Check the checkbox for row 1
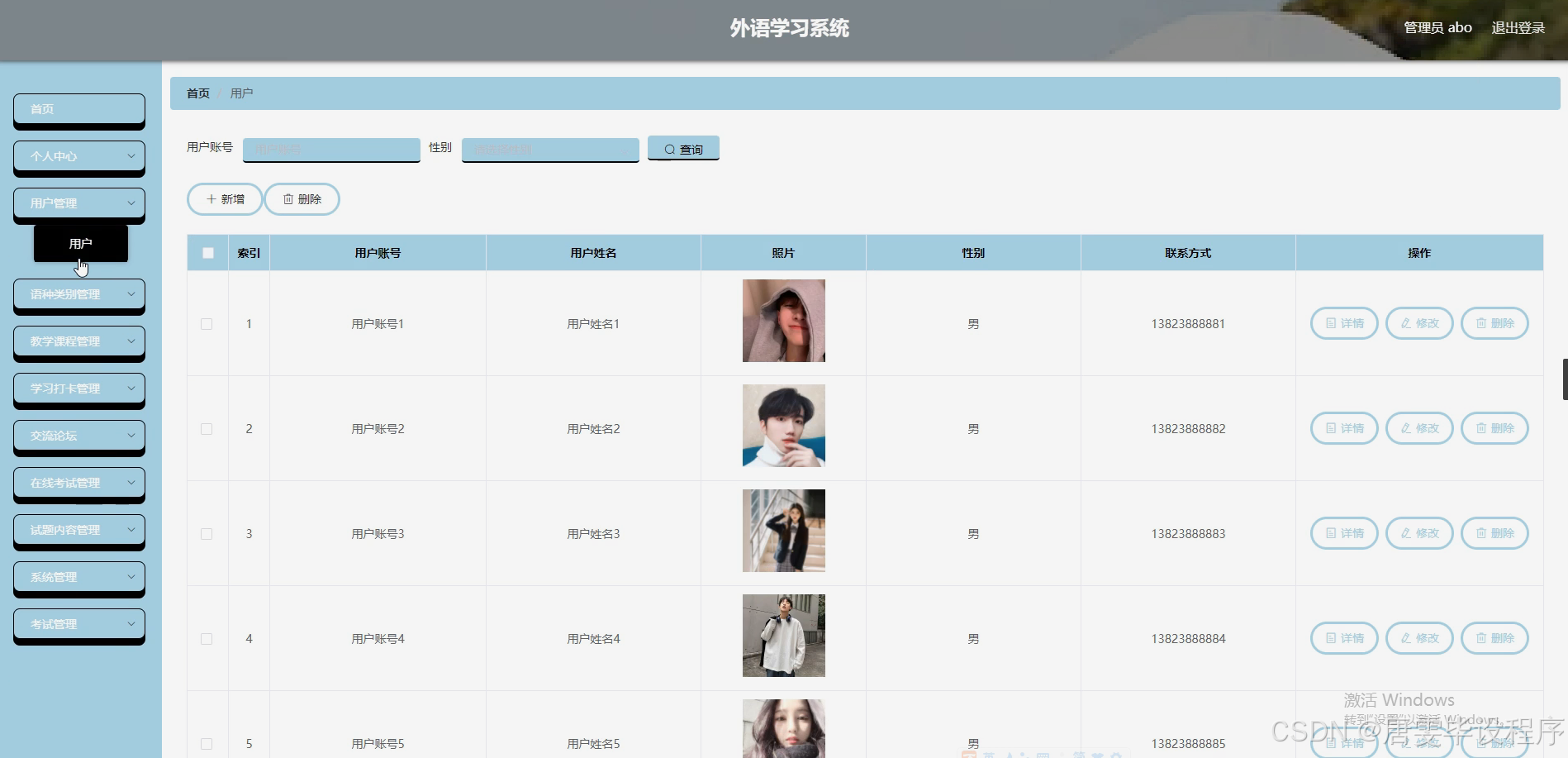Image resolution: width=1568 pixels, height=758 pixels. [x=207, y=324]
